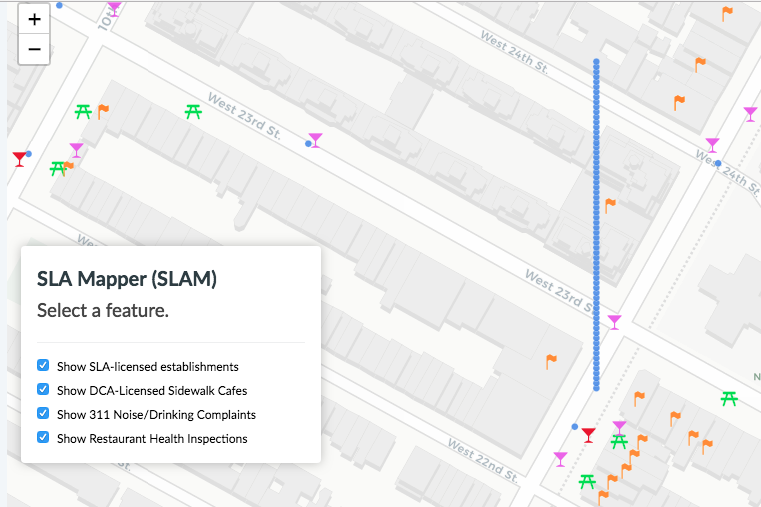Viewport: 761px width, 507px height.
Task: Disable Show 311 Noise/Drinking Complaints checkbox
Action: [x=43, y=414]
